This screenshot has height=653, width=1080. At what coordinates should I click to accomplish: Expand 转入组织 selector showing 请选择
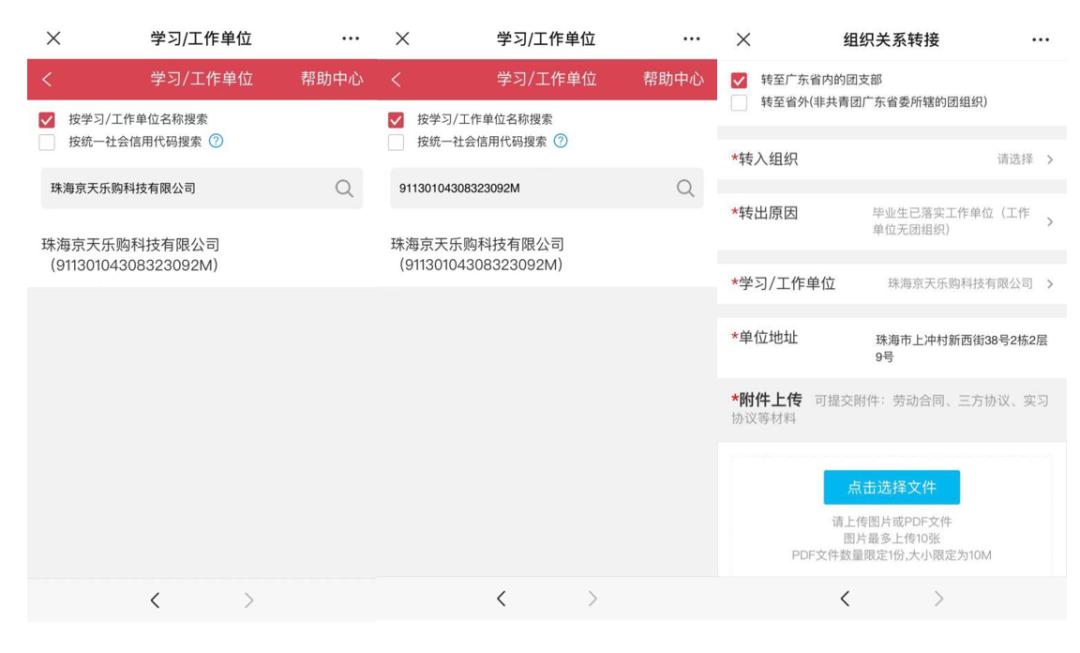(x=1048, y=160)
